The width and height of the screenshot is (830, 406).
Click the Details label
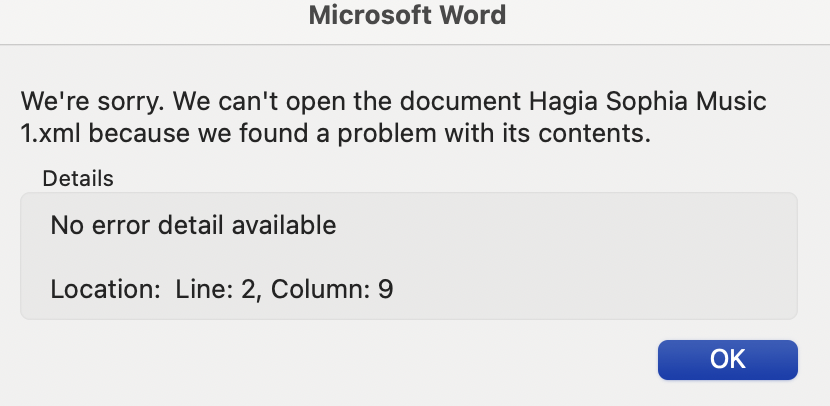tap(77, 179)
